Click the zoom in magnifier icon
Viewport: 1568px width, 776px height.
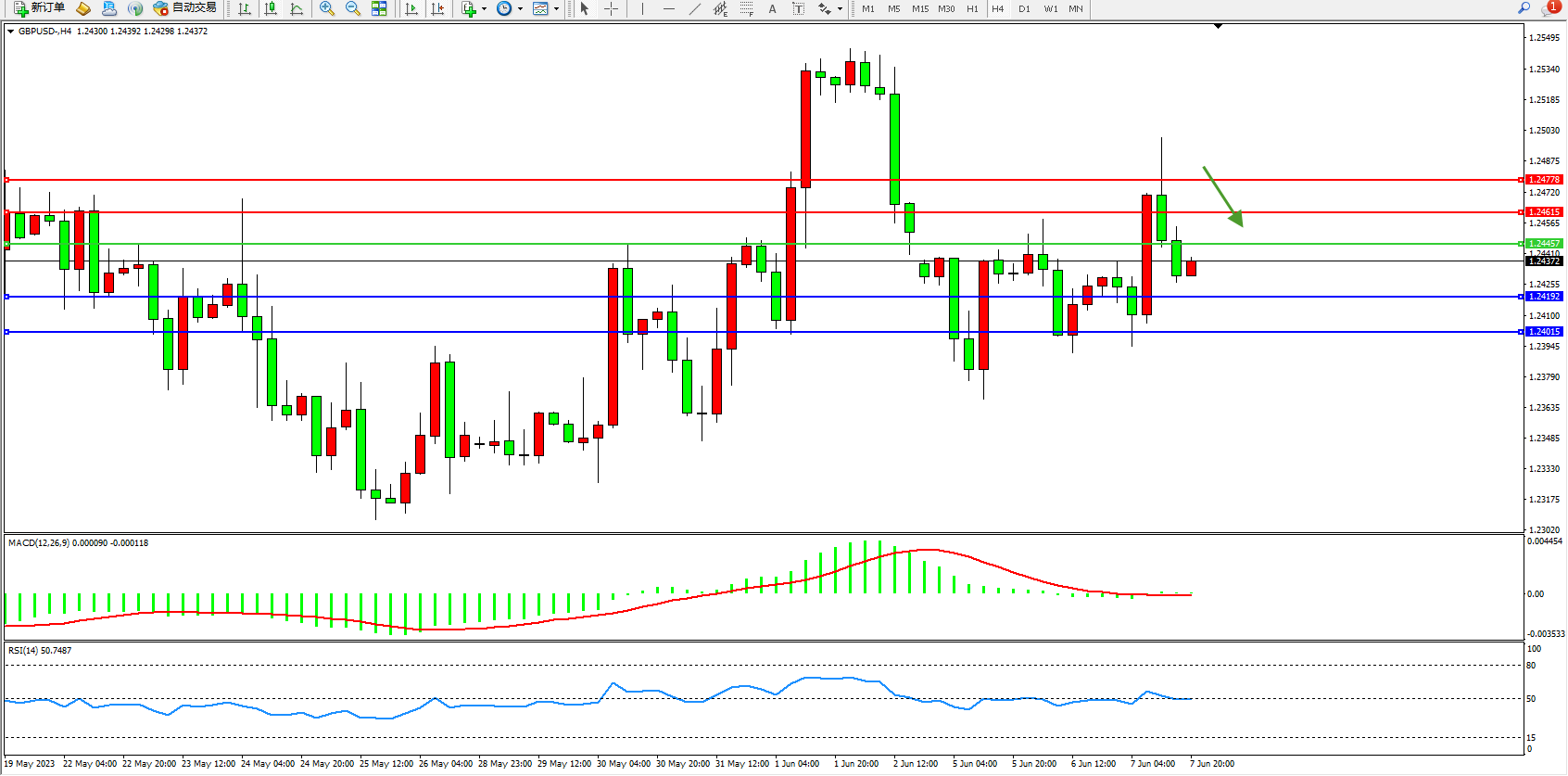(x=326, y=8)
